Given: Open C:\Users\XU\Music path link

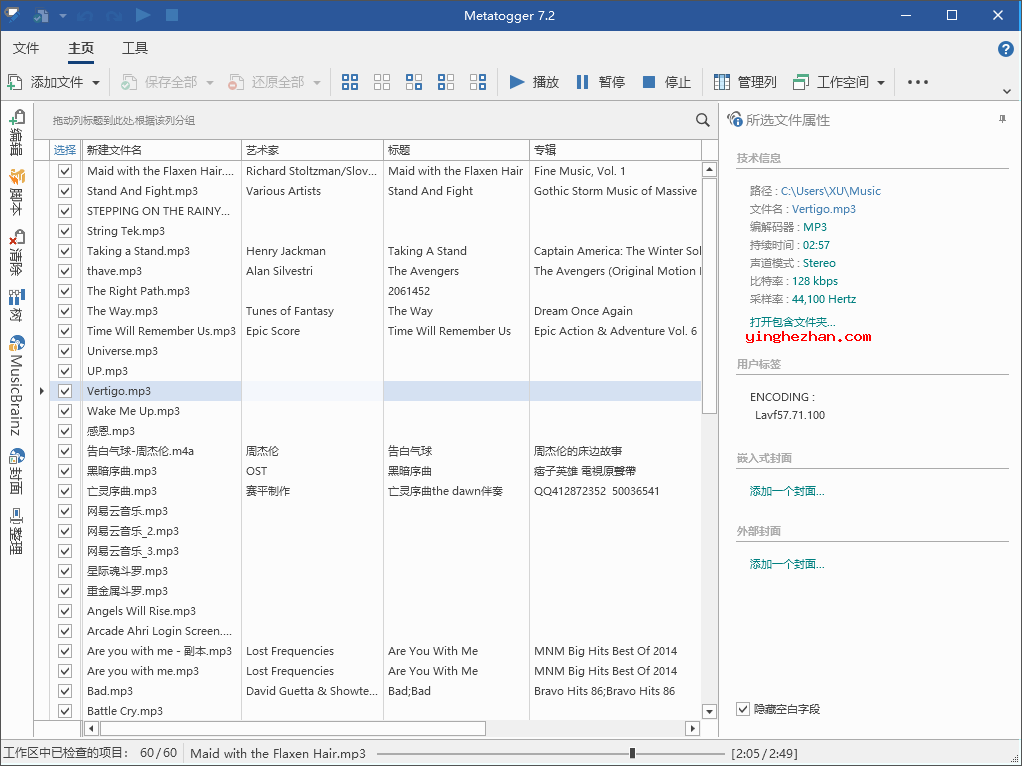Looking at the screenshot, I should point(830,191).
